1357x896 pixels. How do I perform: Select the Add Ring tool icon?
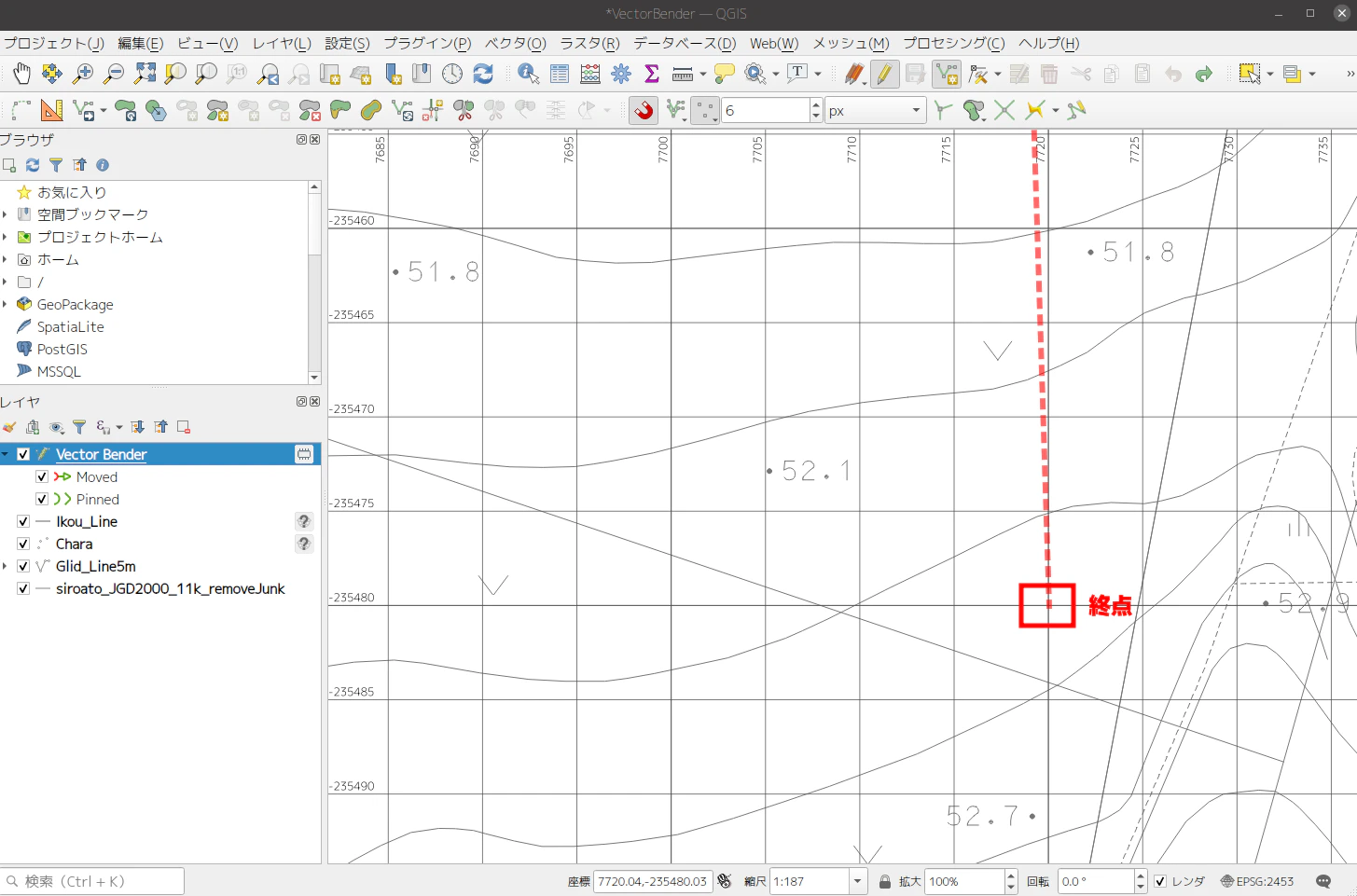[187, 111]
